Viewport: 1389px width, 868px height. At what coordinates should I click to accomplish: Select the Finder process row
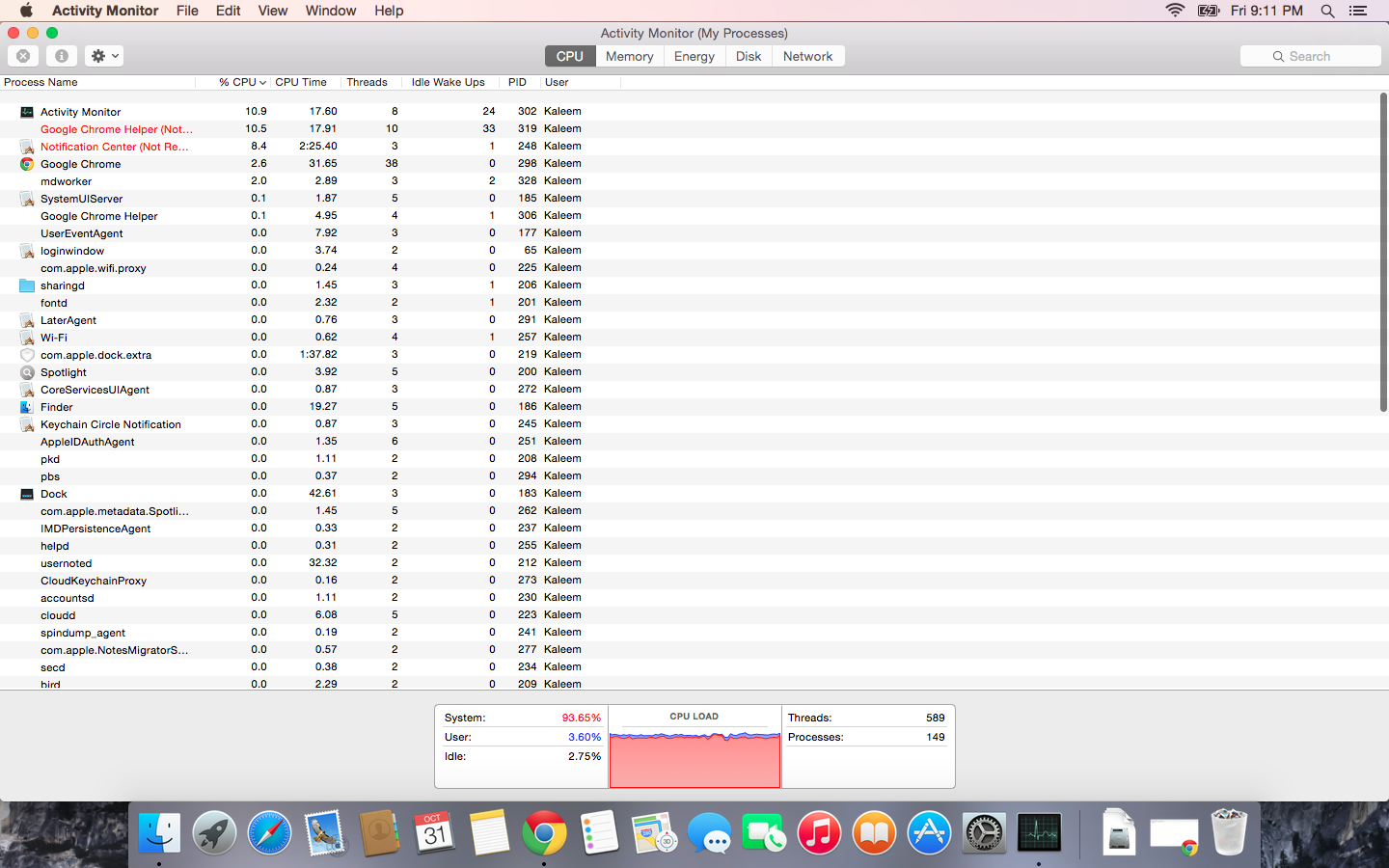coord(690,406)
